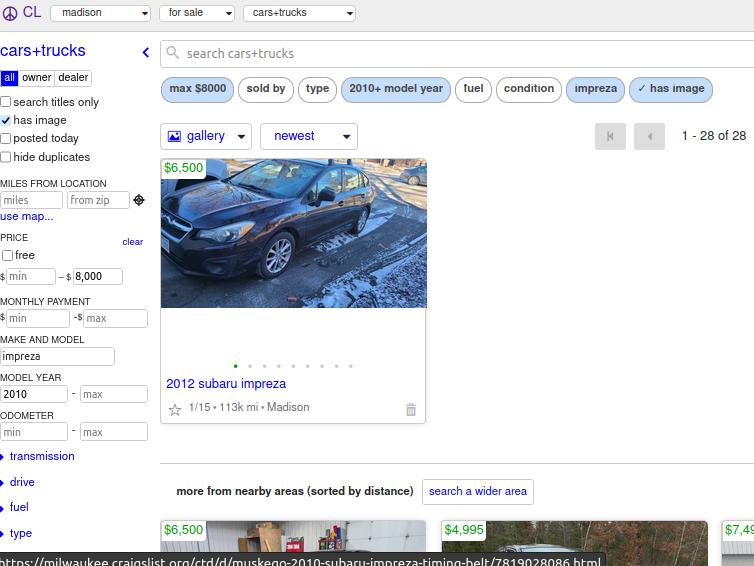Click the 2010+ model year filter chip
The width and height of the screenshot is (754, 566).
(396, 89)
